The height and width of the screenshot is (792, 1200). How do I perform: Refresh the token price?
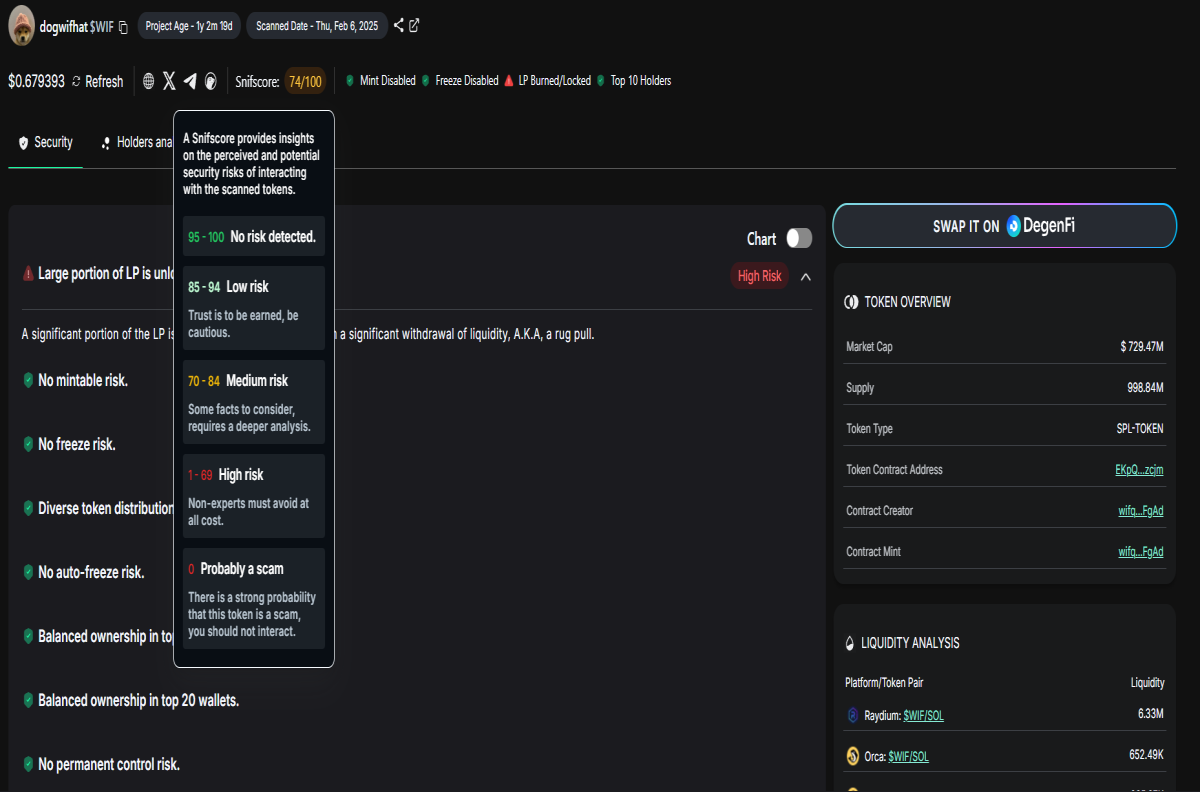[x=97, y=82]
